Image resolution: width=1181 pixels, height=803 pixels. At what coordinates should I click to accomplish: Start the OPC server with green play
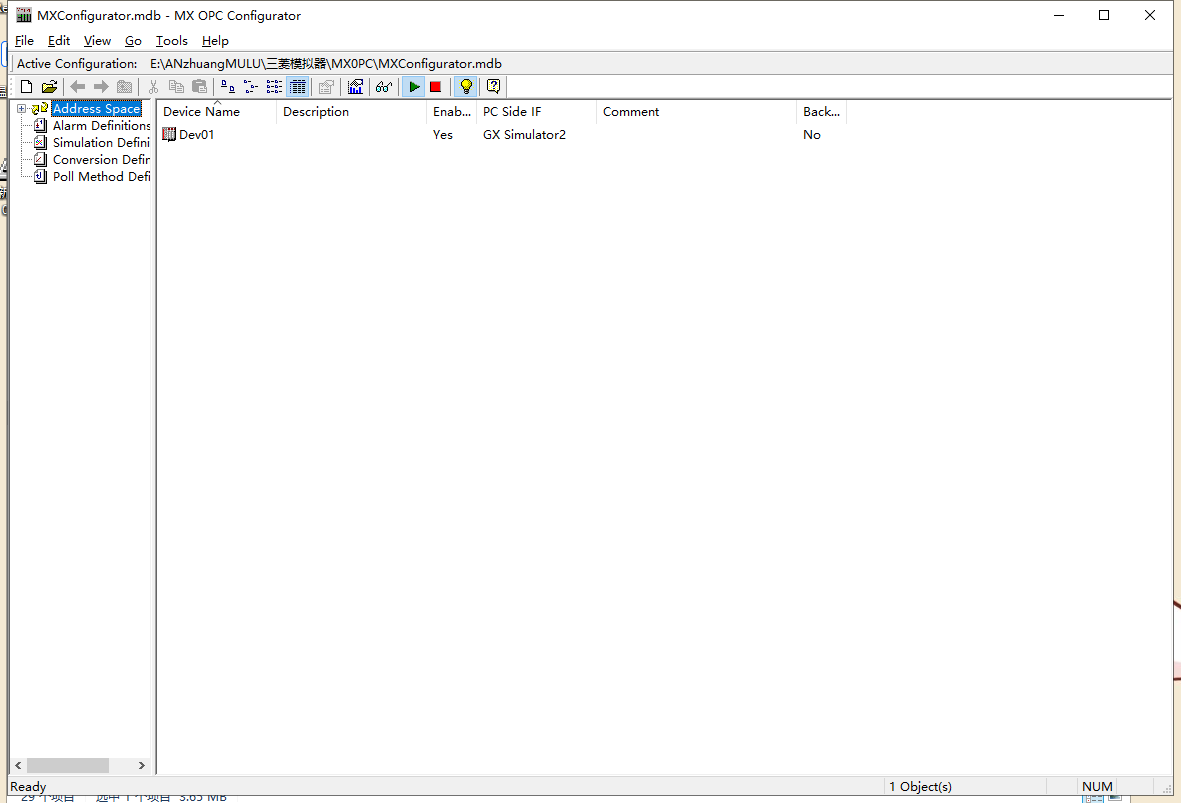(x=414, y=87)
